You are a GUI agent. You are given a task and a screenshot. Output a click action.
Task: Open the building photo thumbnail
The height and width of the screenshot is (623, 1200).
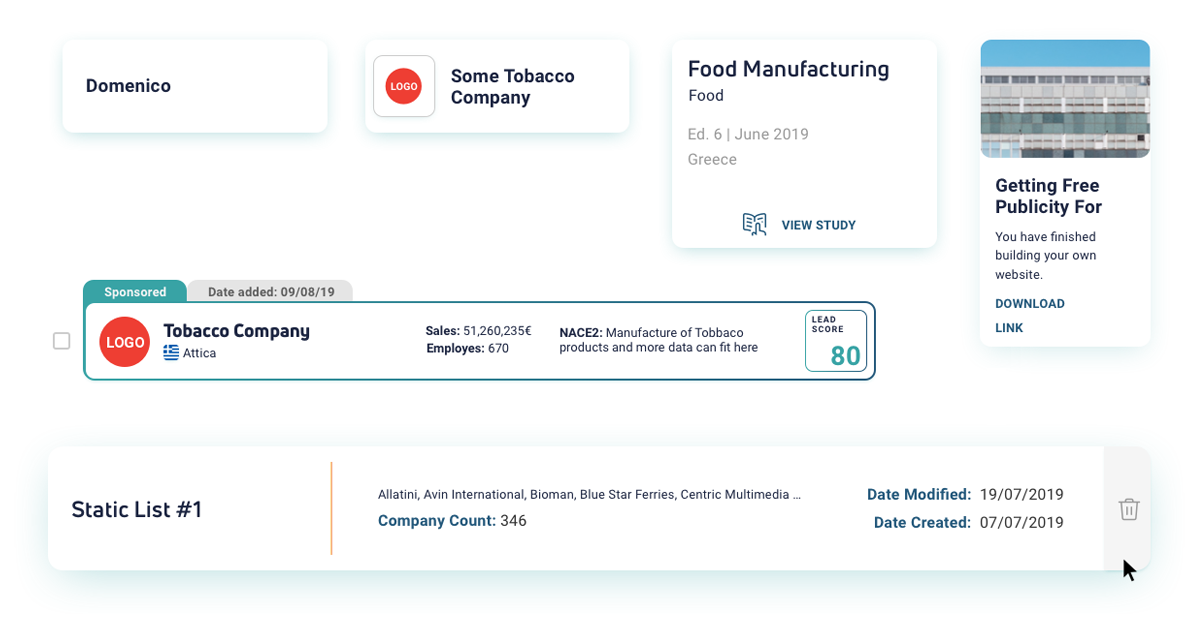tap(1064, 98)
